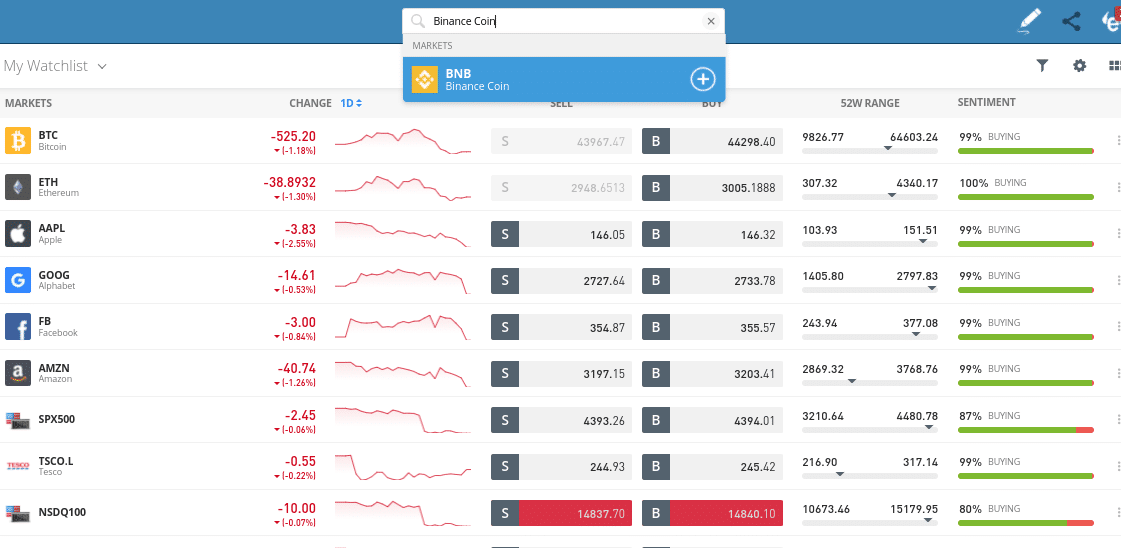Click the Sell button for TSCO.L at 244.93
Viewport: 1121px width, 548px height.
(561, 466)
